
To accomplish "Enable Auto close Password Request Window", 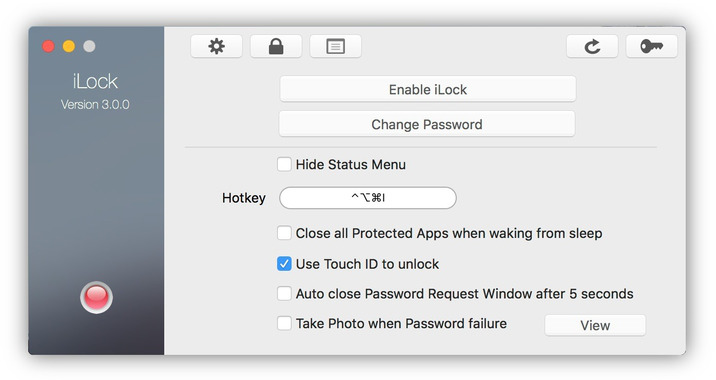I will 284,293.
